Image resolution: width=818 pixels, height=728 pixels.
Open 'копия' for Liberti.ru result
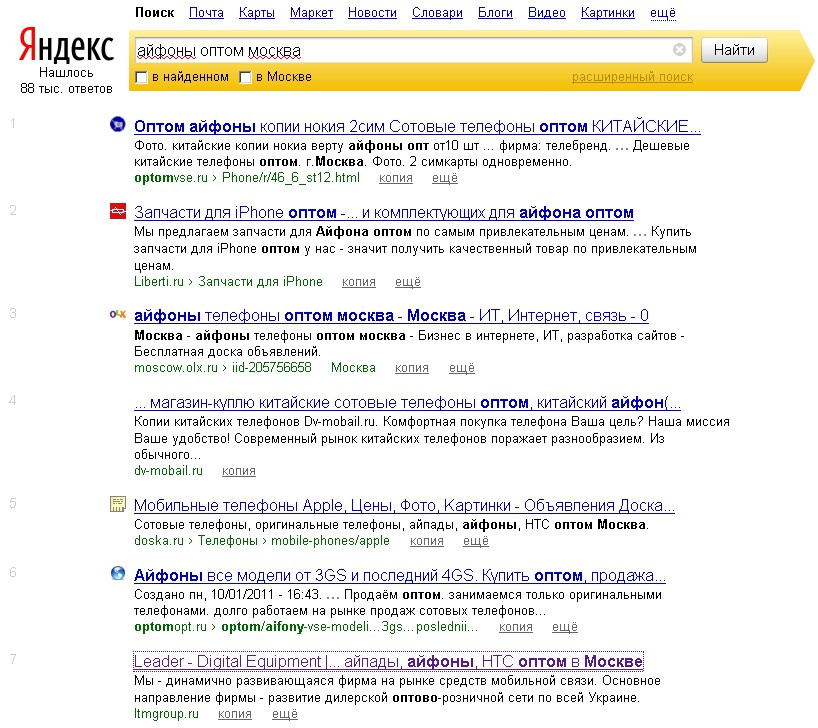tap(358, 282)
